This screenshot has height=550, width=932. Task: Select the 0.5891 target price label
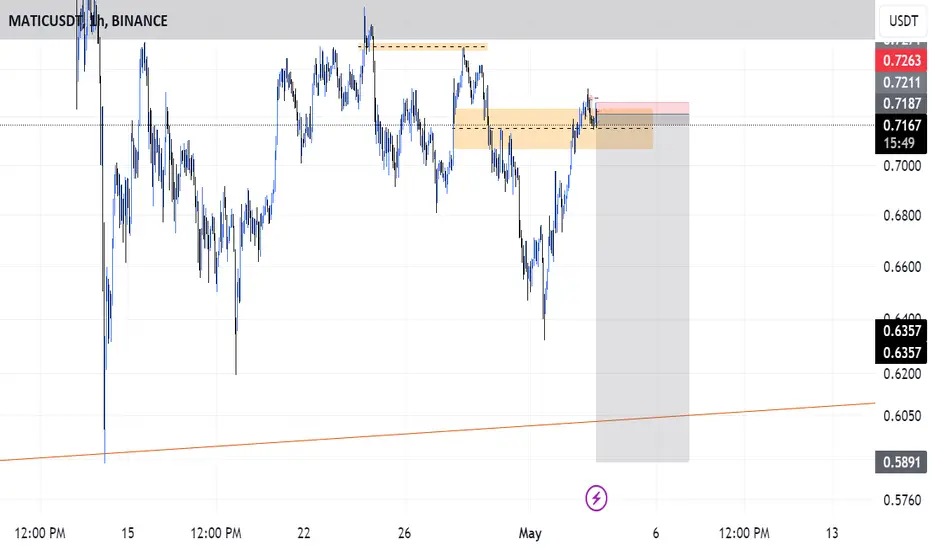tap(901, 462)
